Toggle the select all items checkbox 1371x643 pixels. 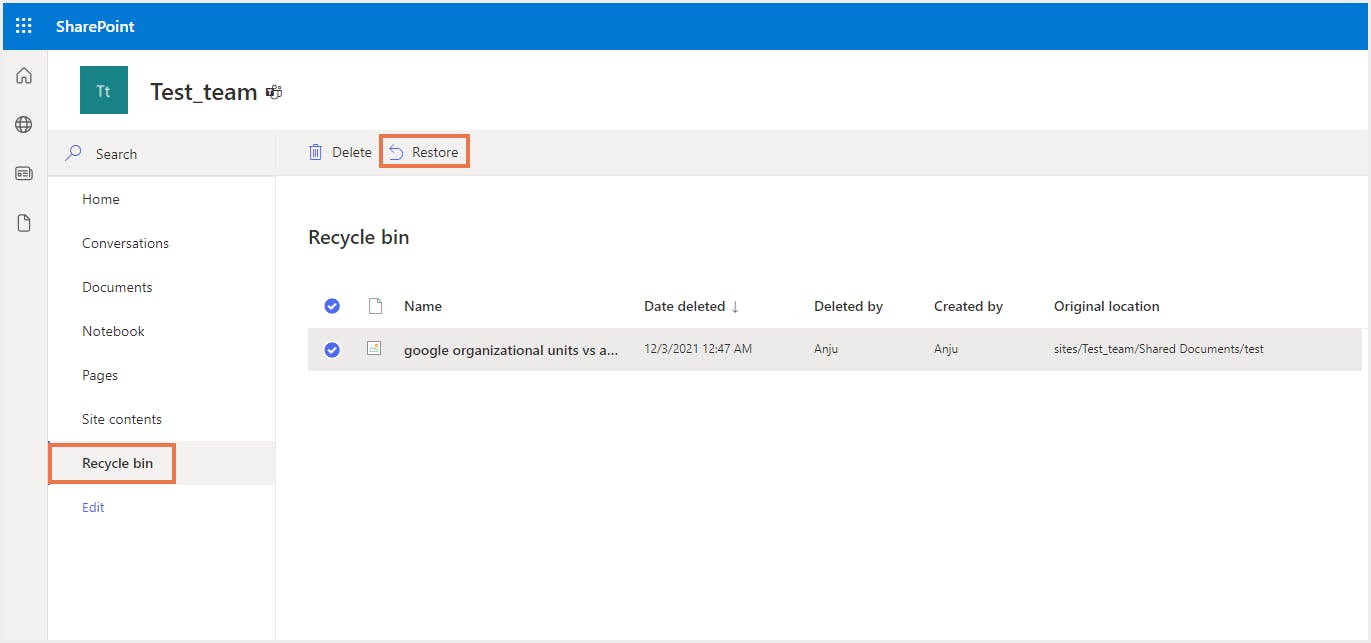(332, 306)
